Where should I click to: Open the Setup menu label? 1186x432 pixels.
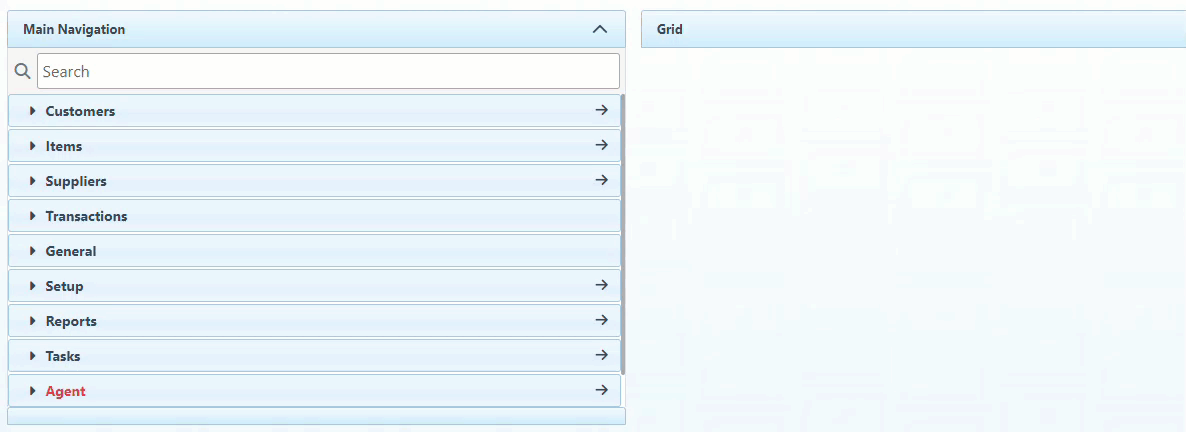pyautogui.click(x=64, y=286)
